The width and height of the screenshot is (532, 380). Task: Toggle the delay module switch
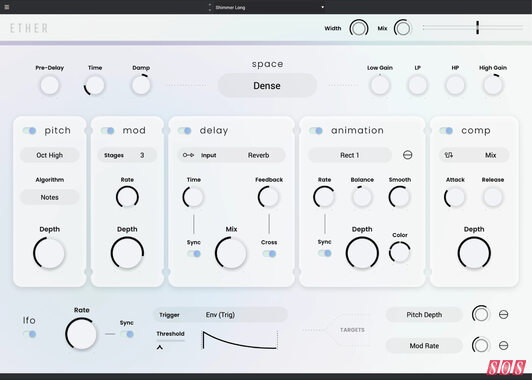(x=185, y=131)
